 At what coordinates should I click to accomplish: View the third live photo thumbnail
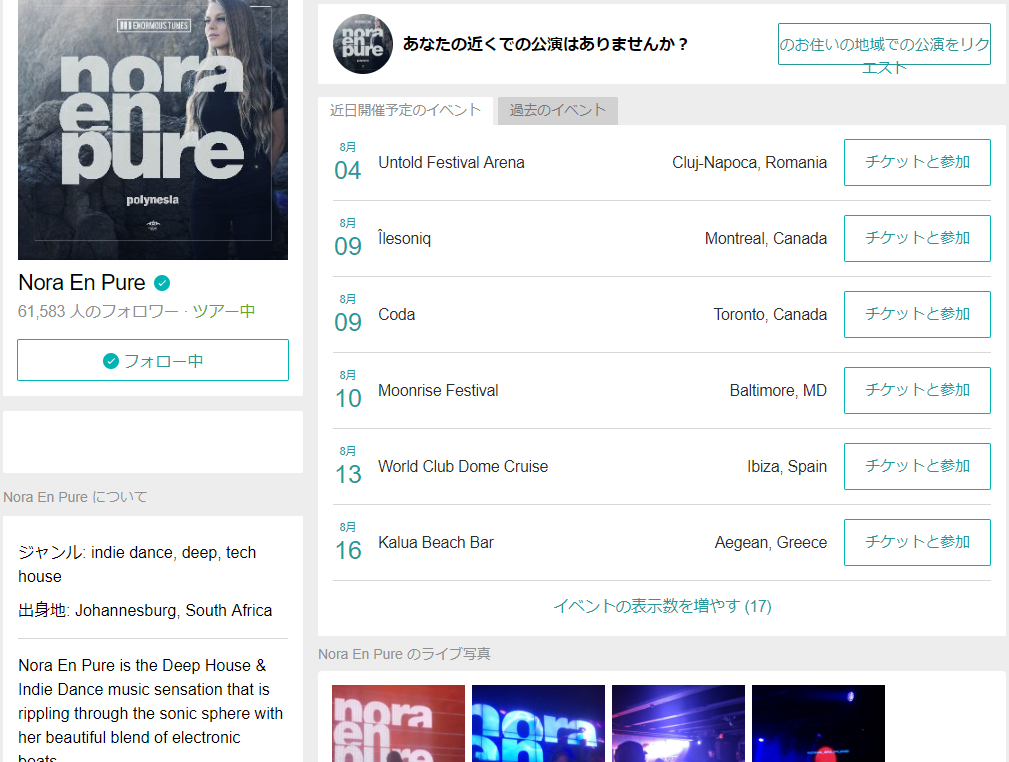click(x=678, y=723)
